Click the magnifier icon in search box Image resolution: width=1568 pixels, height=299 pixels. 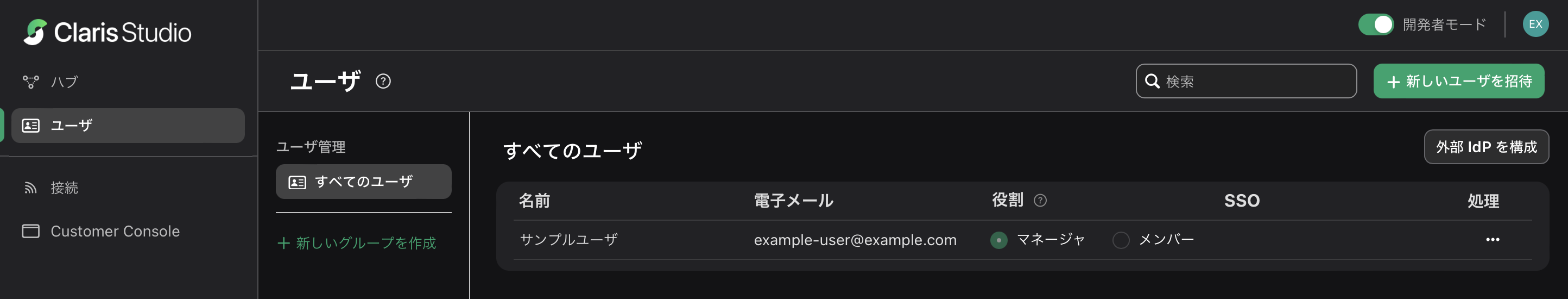(x=1152, y=81)
